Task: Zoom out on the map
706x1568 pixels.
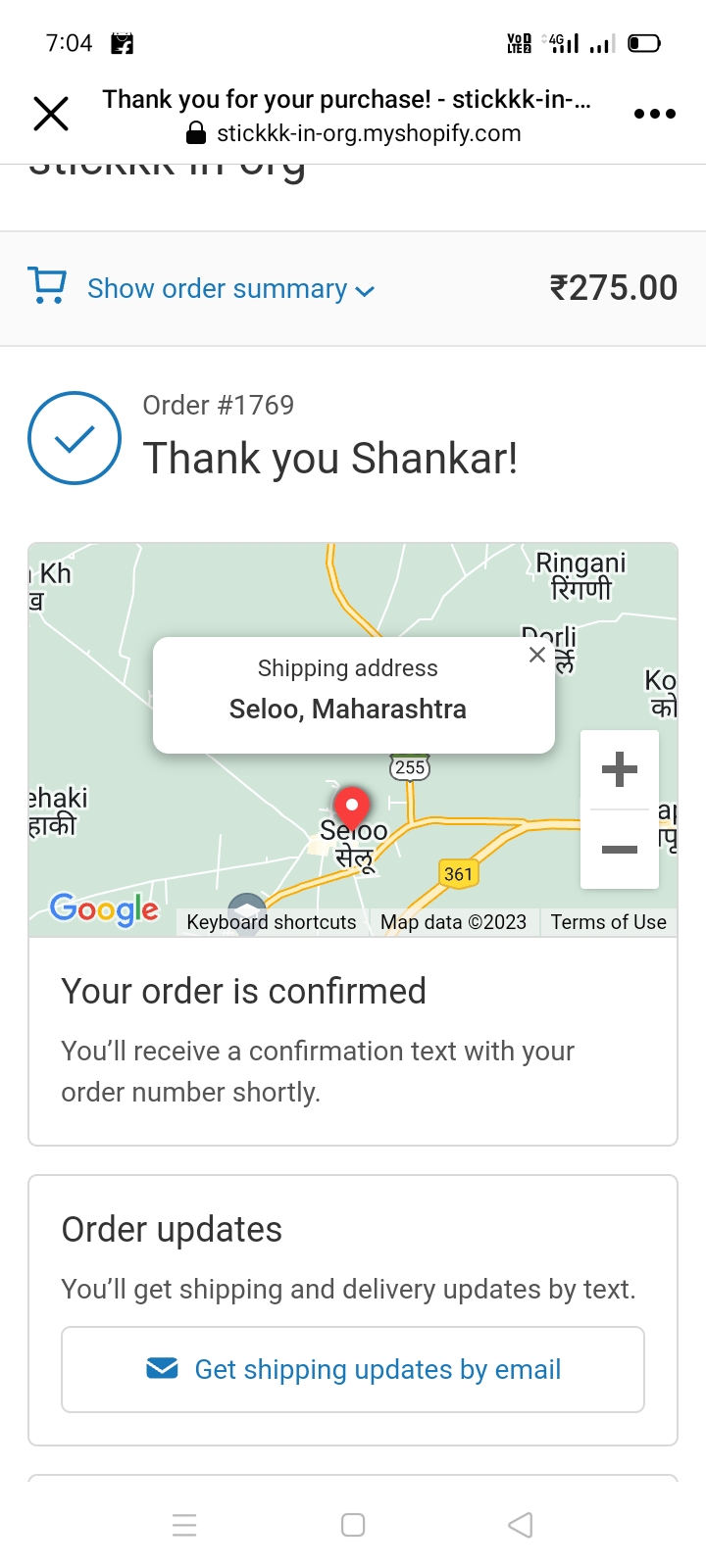Action: [x=620, y=850]
